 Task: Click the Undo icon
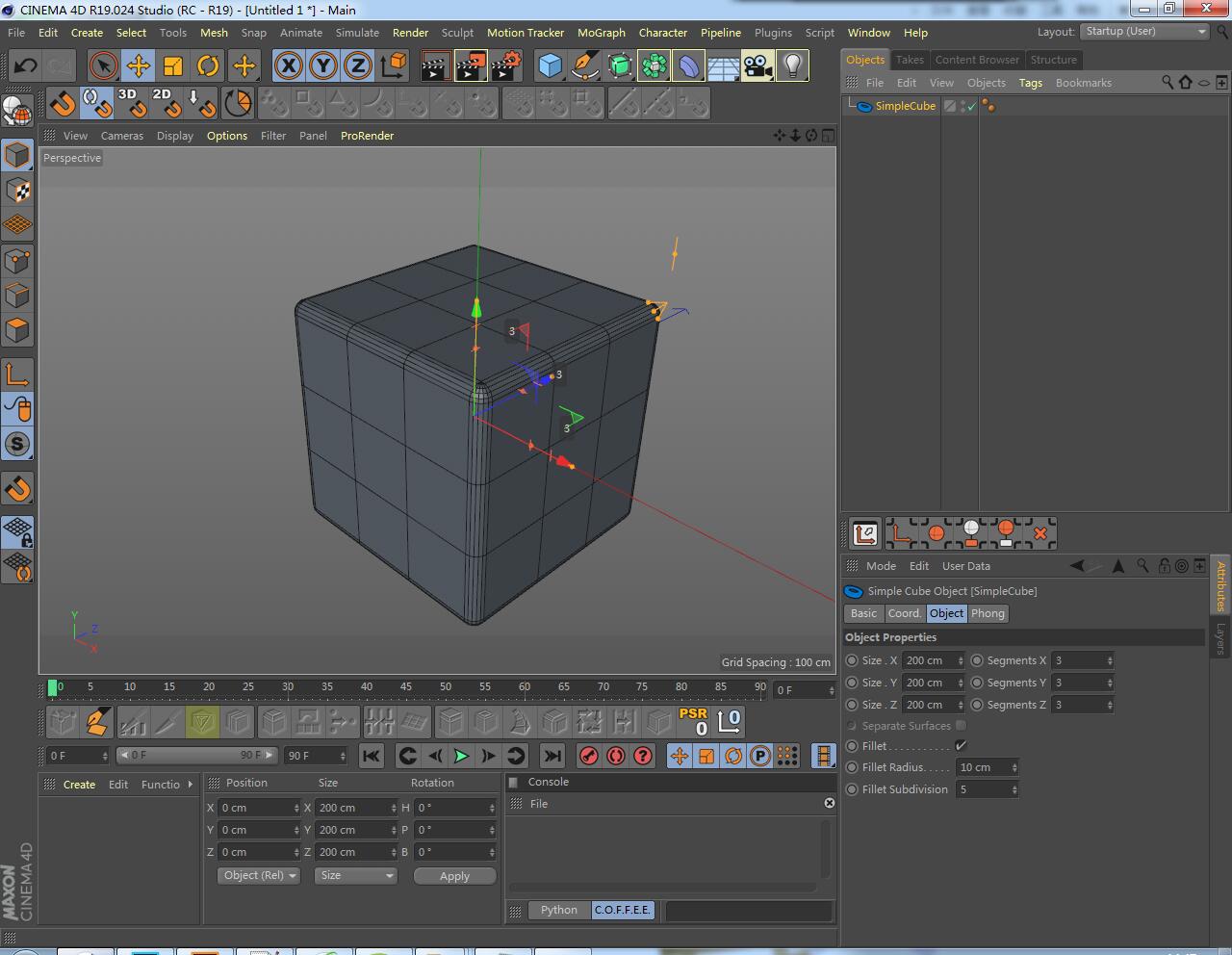coord(23,65)
